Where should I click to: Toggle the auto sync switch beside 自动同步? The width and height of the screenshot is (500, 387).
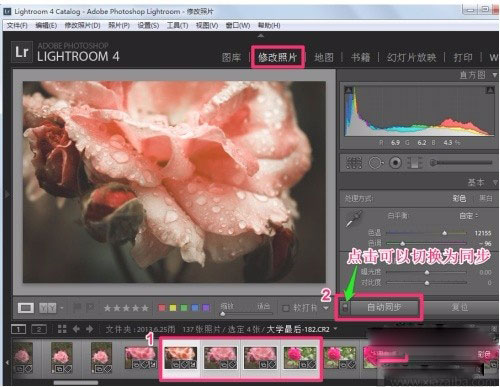[346, 307]
